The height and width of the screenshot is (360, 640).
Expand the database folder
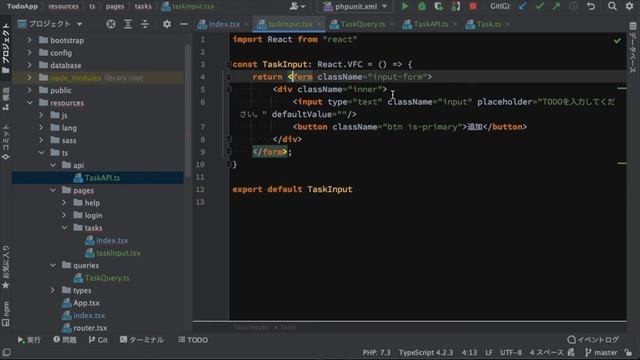29,65
